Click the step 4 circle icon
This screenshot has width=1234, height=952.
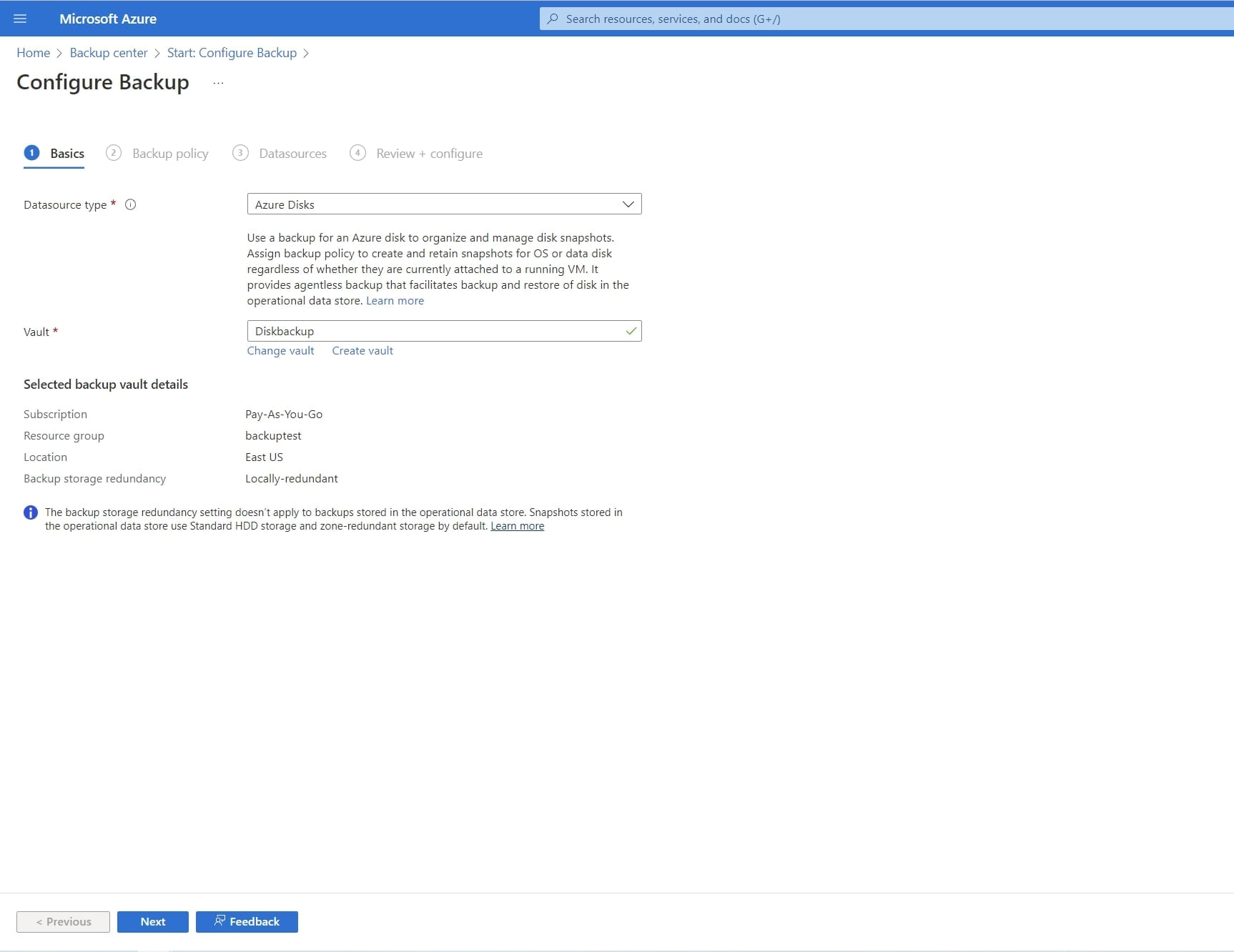[x=357, y=153]
